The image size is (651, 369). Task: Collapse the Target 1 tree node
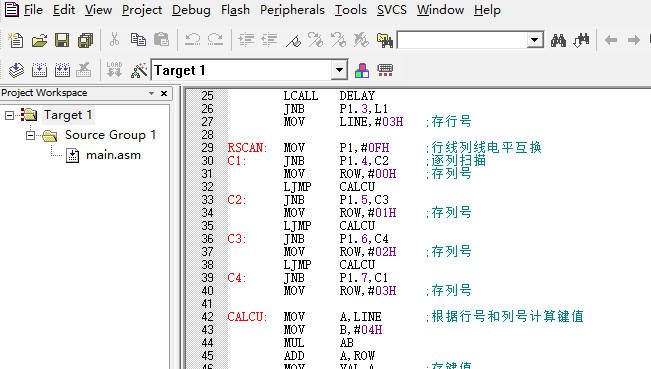pos(9,115)
